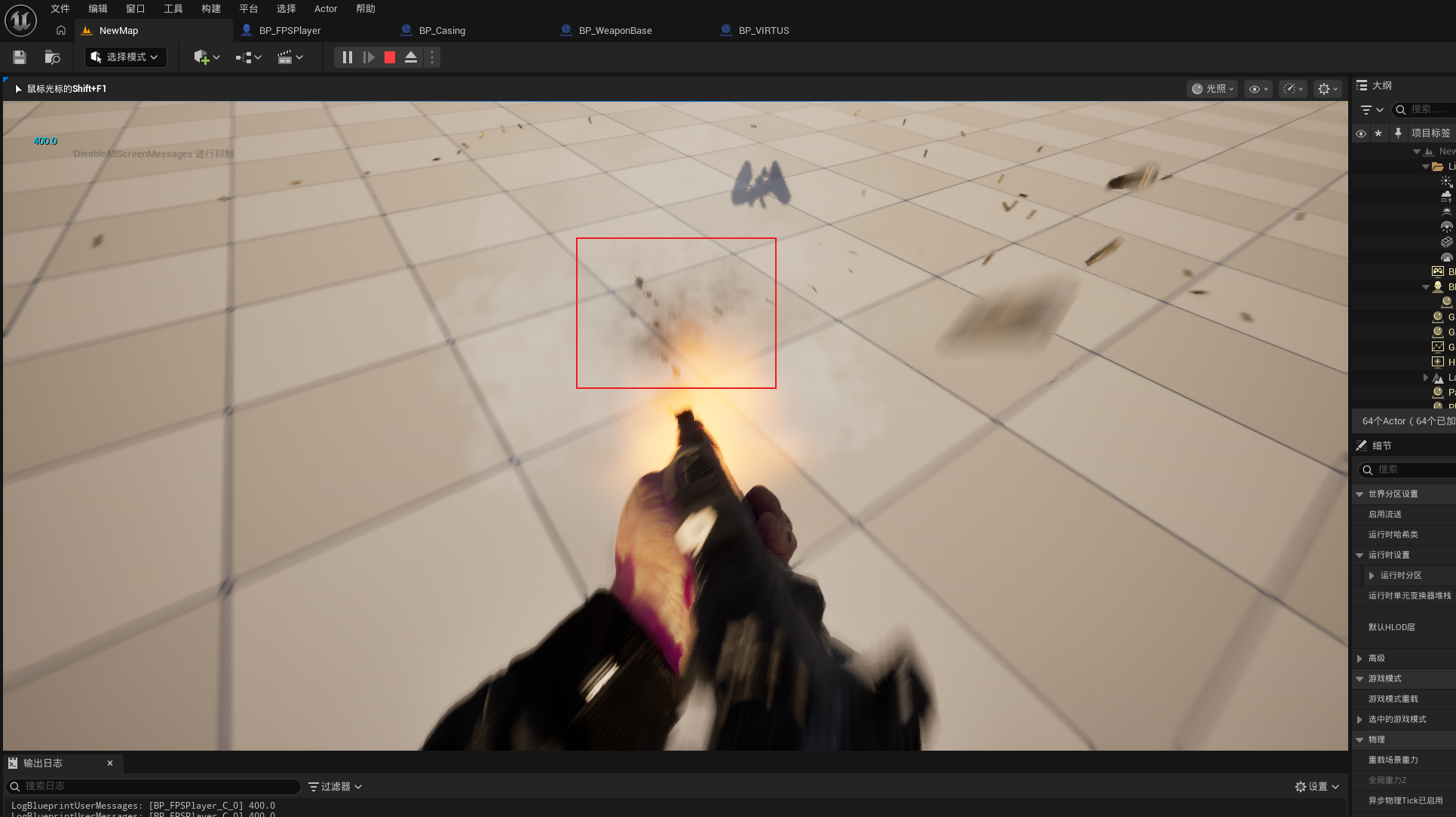
Task: Collapse the 游戏模式 section
Action: coord(1359,679)
